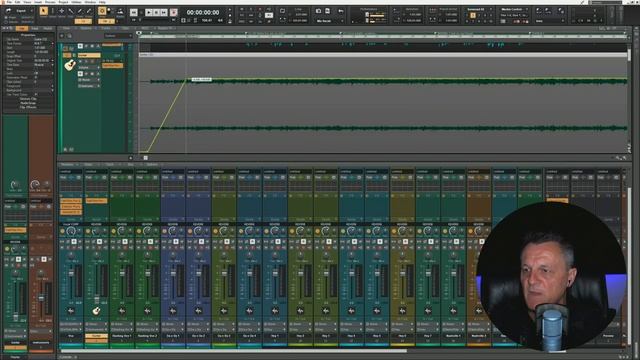Click the orange track name field in track header

[89, 55]
